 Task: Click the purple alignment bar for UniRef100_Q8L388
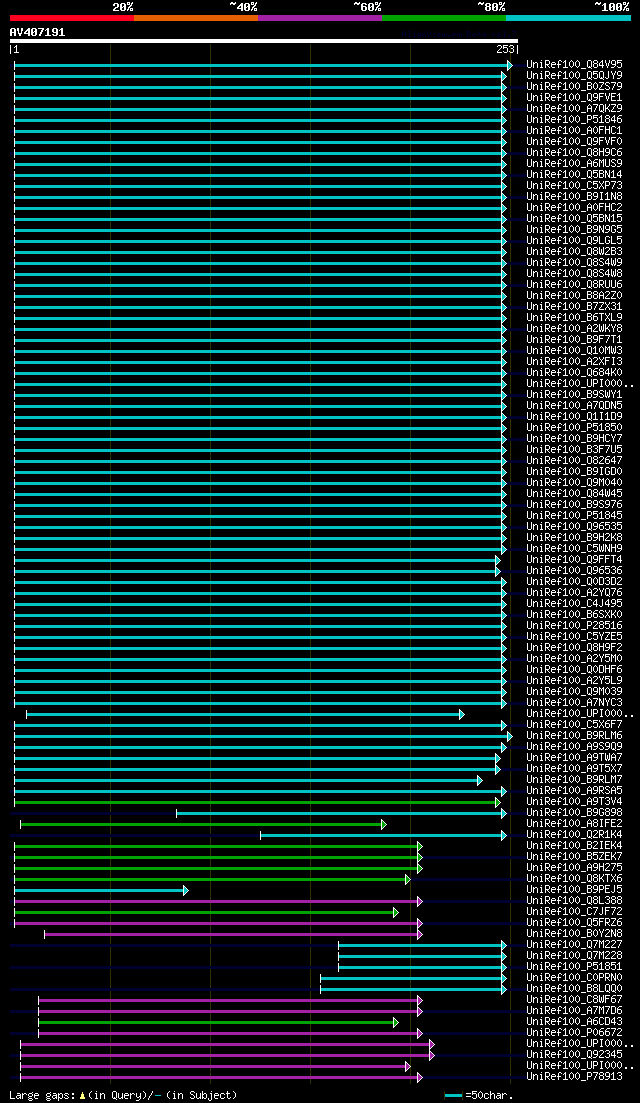point(218,901)
